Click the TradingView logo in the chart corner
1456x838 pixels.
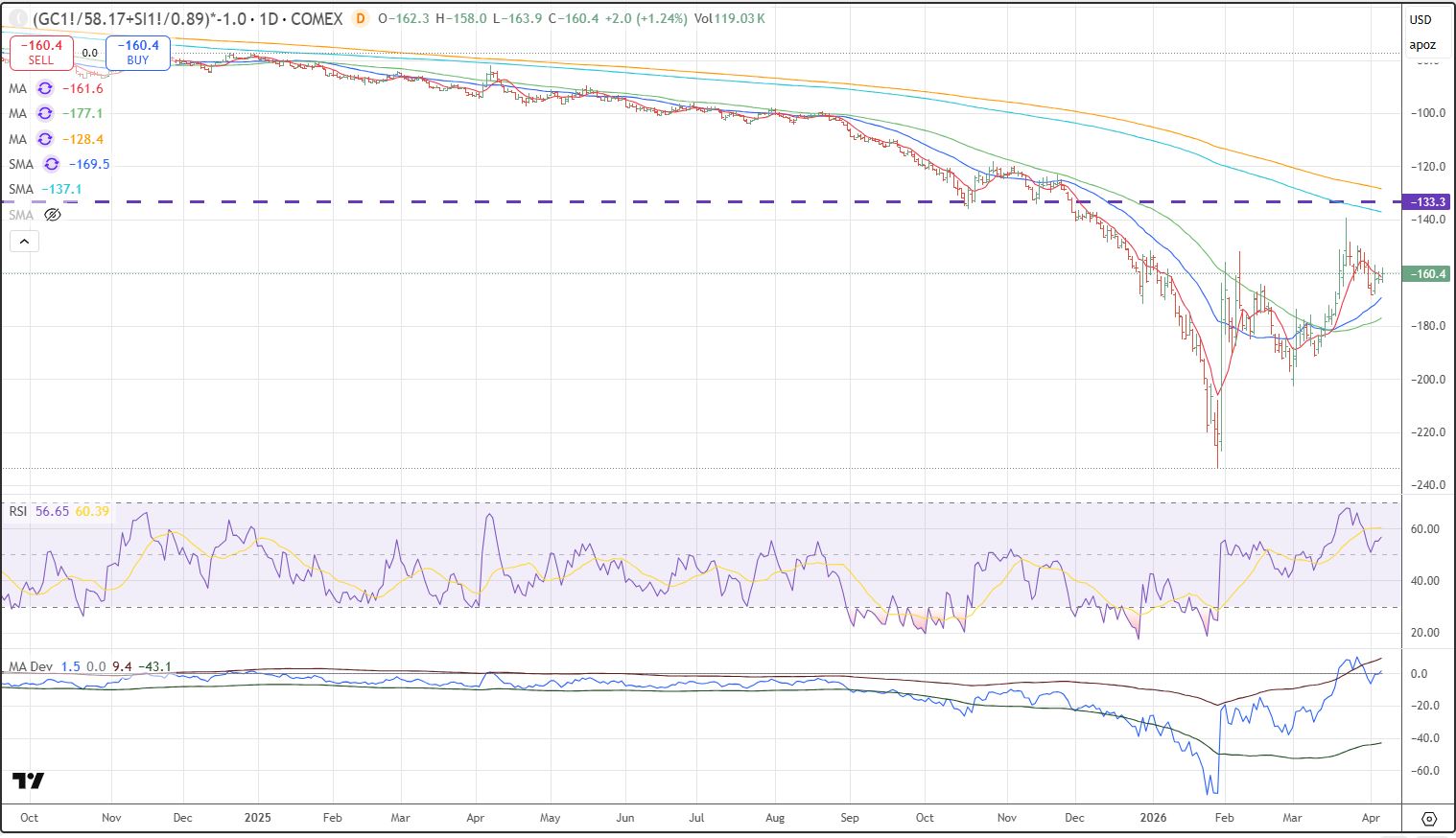tap(28, 781)
